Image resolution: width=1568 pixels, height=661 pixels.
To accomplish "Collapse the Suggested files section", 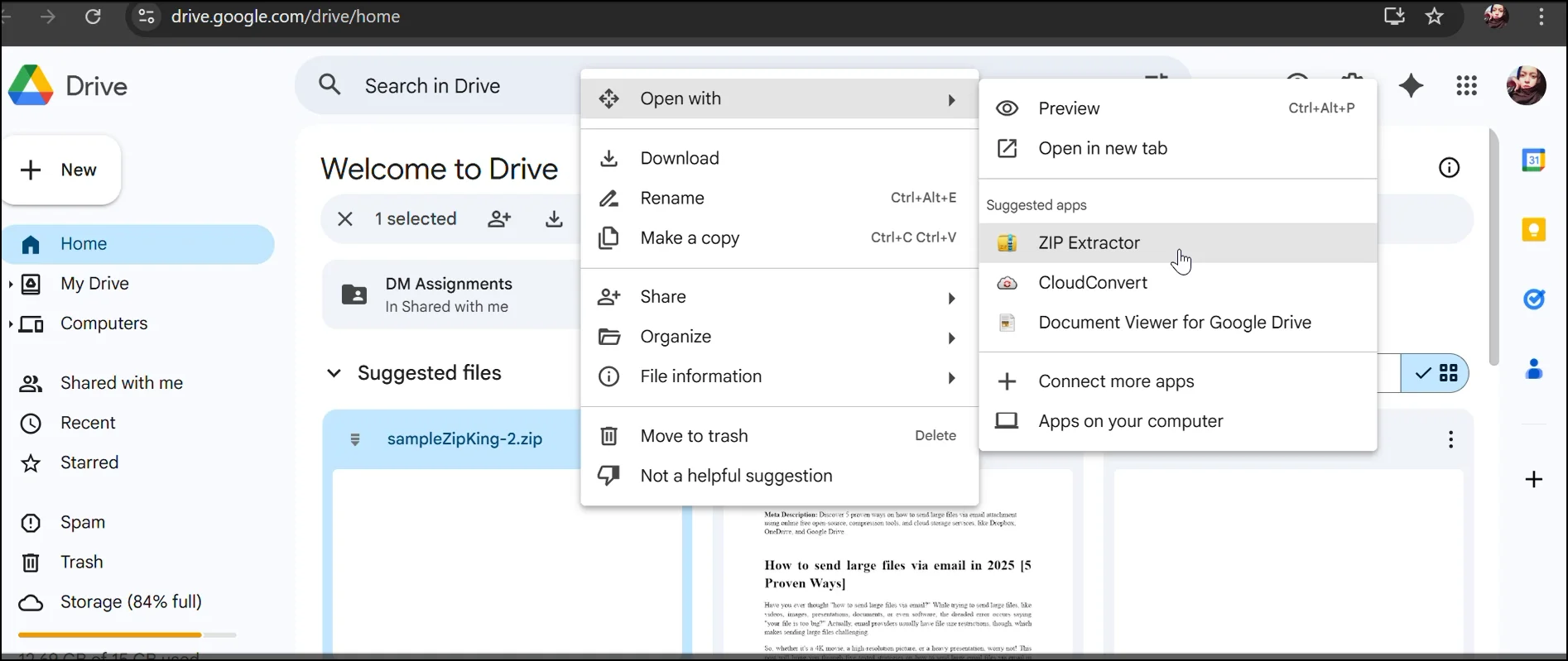I will pos(334,373).
